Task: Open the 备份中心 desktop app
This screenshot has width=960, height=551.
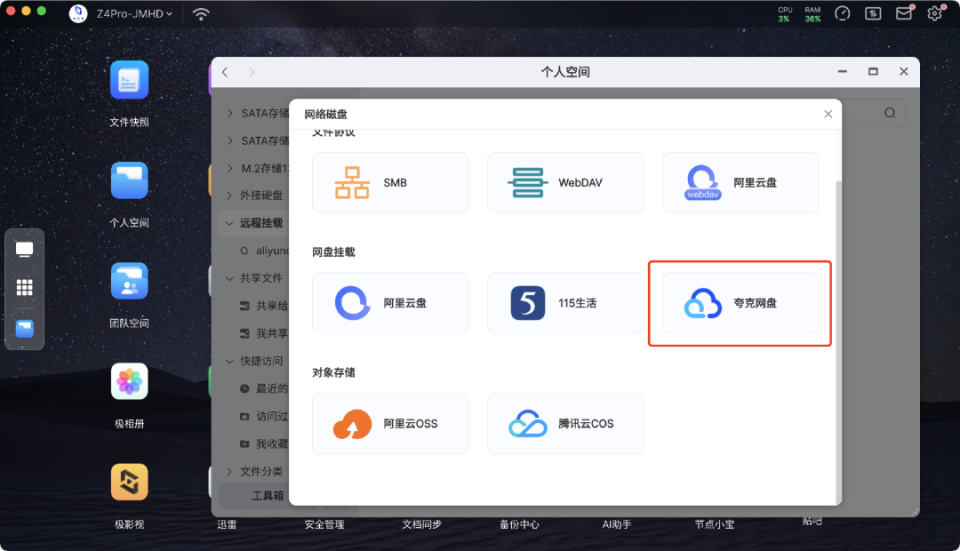Action: [x=519, y=524]
